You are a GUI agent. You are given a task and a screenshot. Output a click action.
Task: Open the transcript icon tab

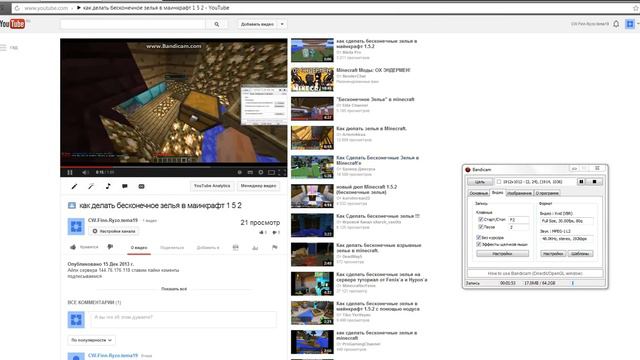click(236, 247)
